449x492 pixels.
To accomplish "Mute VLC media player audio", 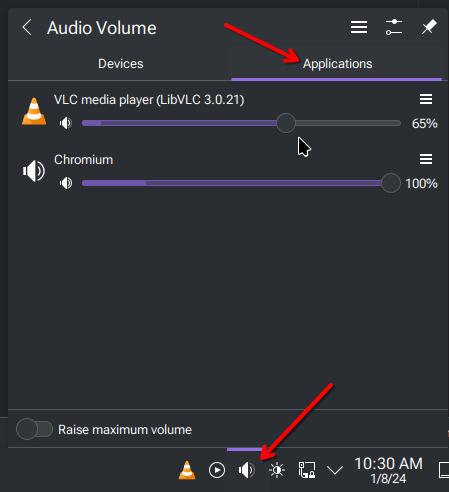I will (x=66, y=123).
